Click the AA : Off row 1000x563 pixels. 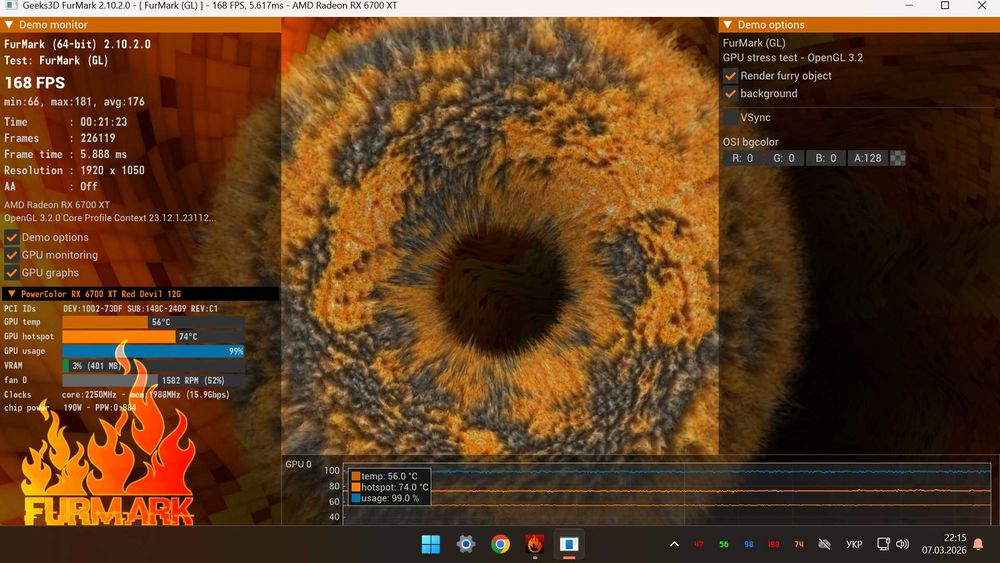point(51,186)
